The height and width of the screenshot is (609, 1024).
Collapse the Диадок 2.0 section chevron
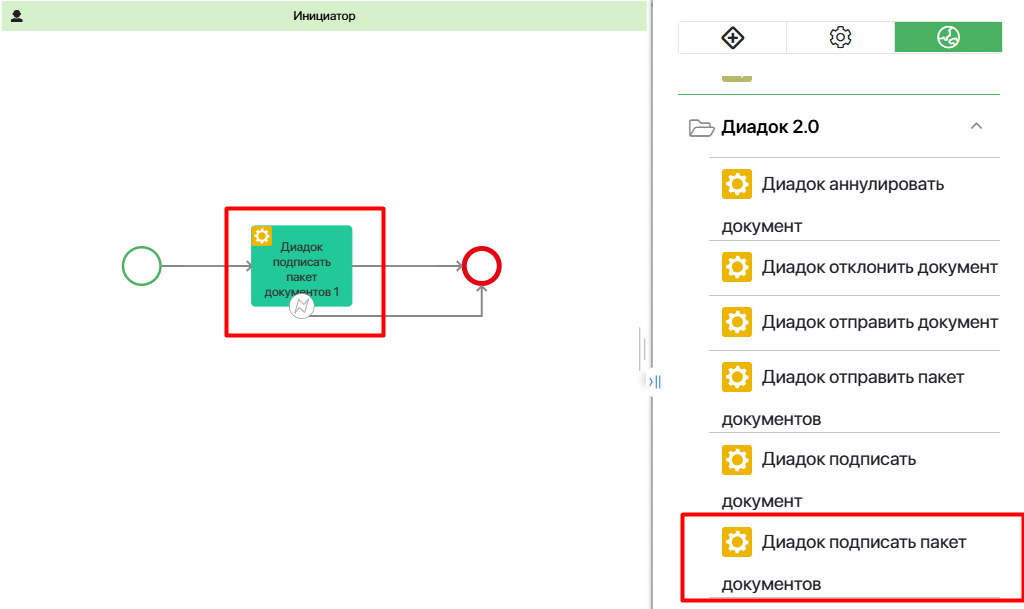point(976,126)
